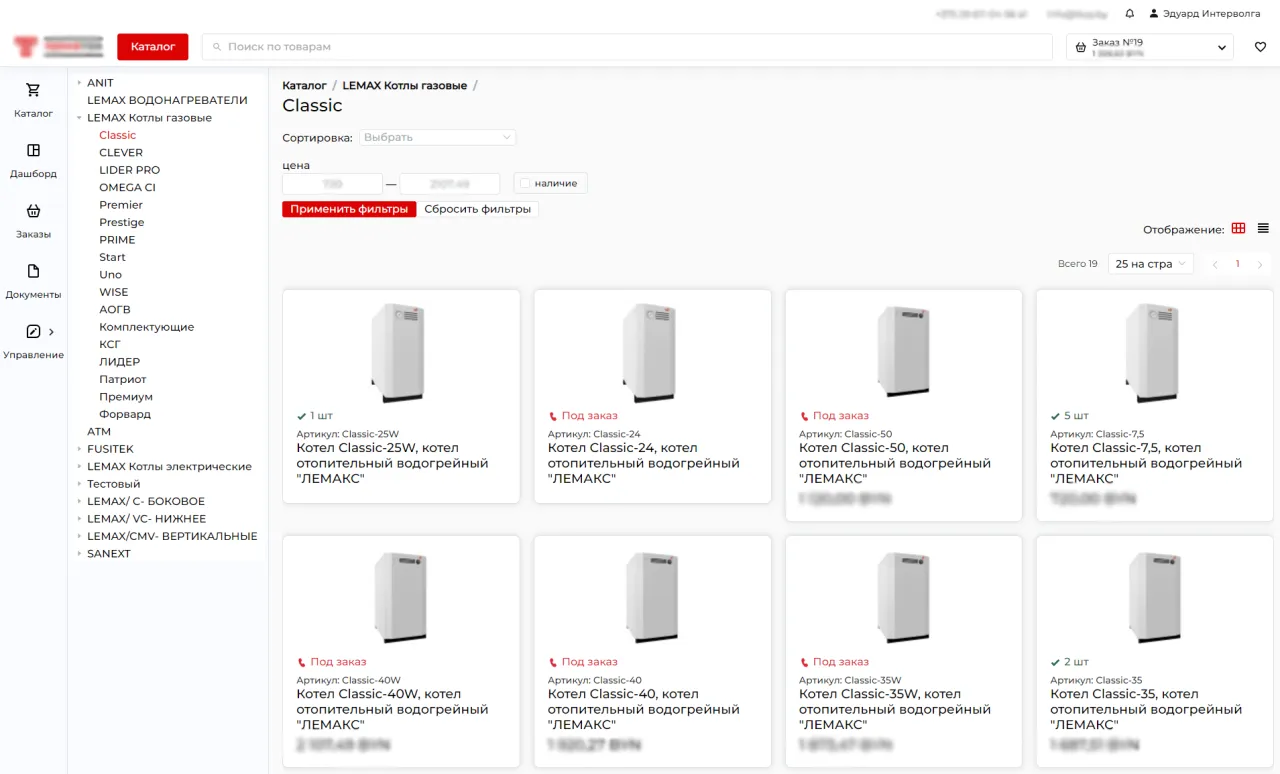Open the Сортировка dropdown
Screen dimensions: 1280x774
pos(437,137)
